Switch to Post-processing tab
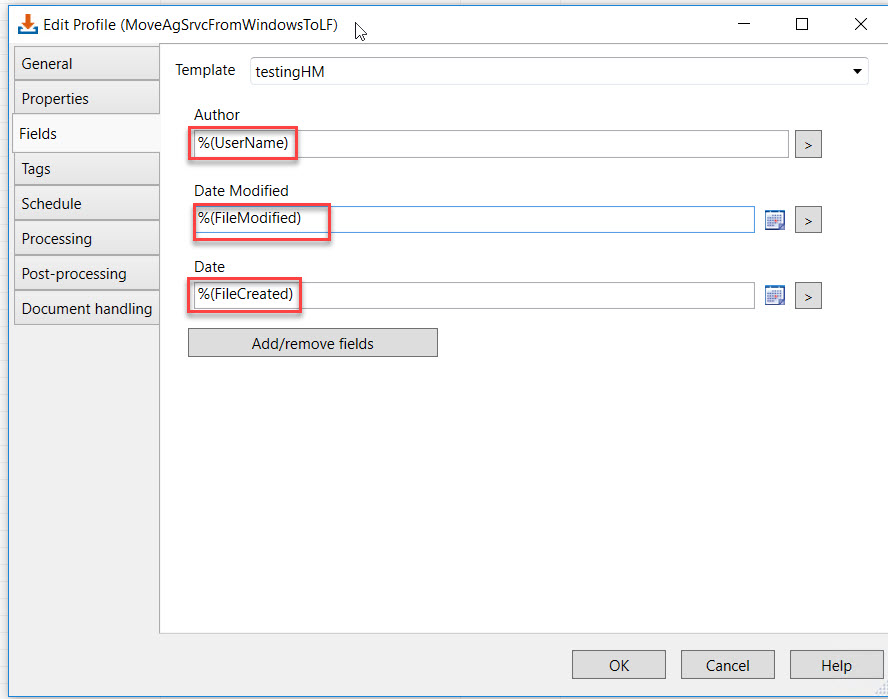The height and width of the screenshot is (699, 888). [87, 274]
